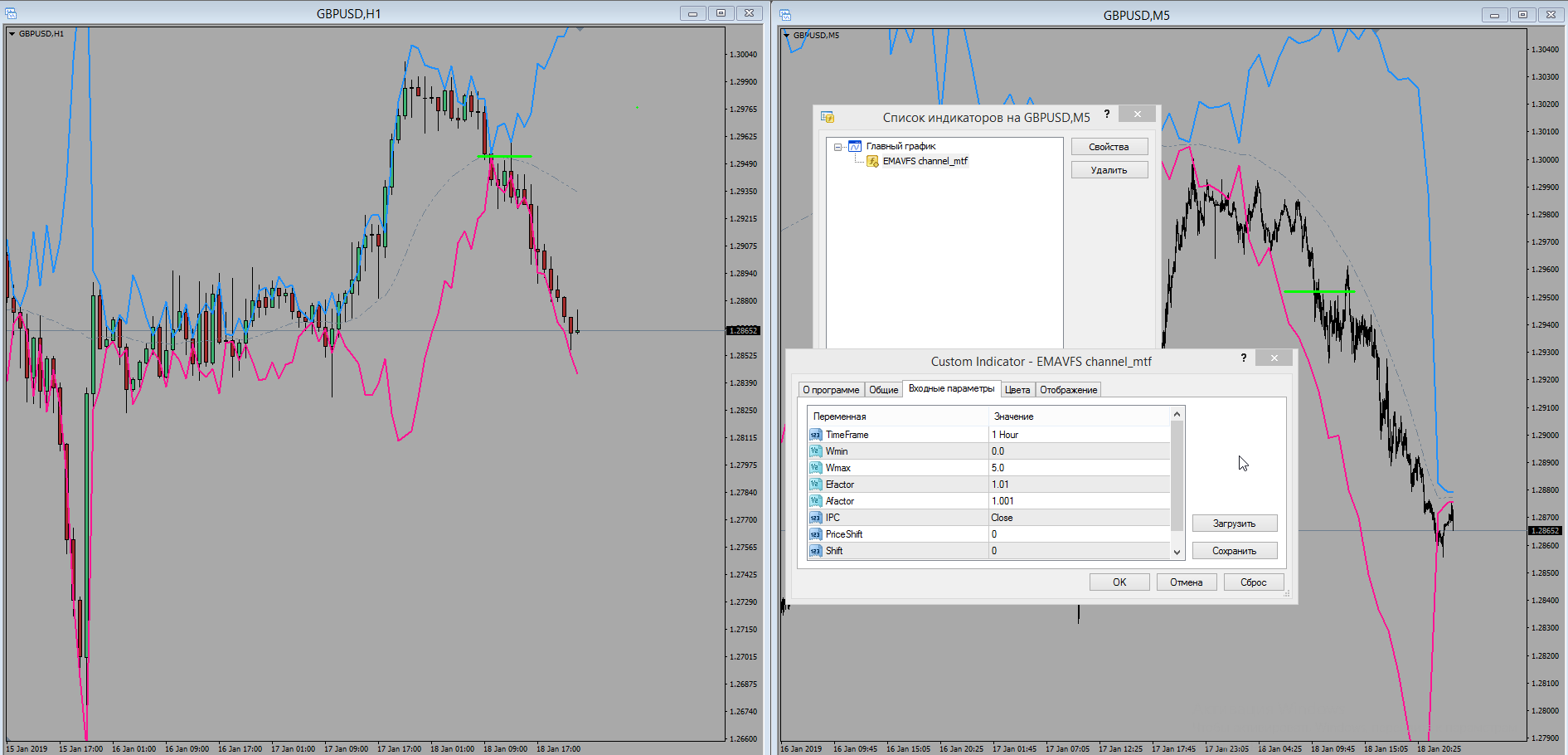Screen dimensions: 1568x755
Task: Switch to the Цвета tab
Action: pyautogui.click(x=1017, y=390)
